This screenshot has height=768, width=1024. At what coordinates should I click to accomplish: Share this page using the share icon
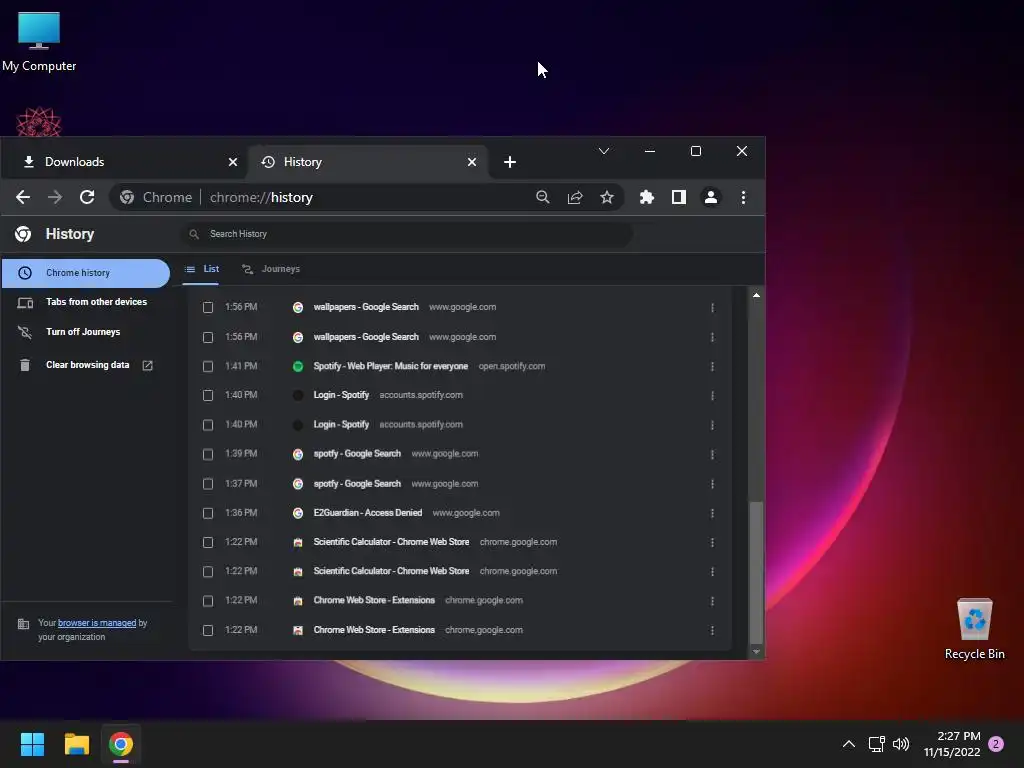coord(575,197)
